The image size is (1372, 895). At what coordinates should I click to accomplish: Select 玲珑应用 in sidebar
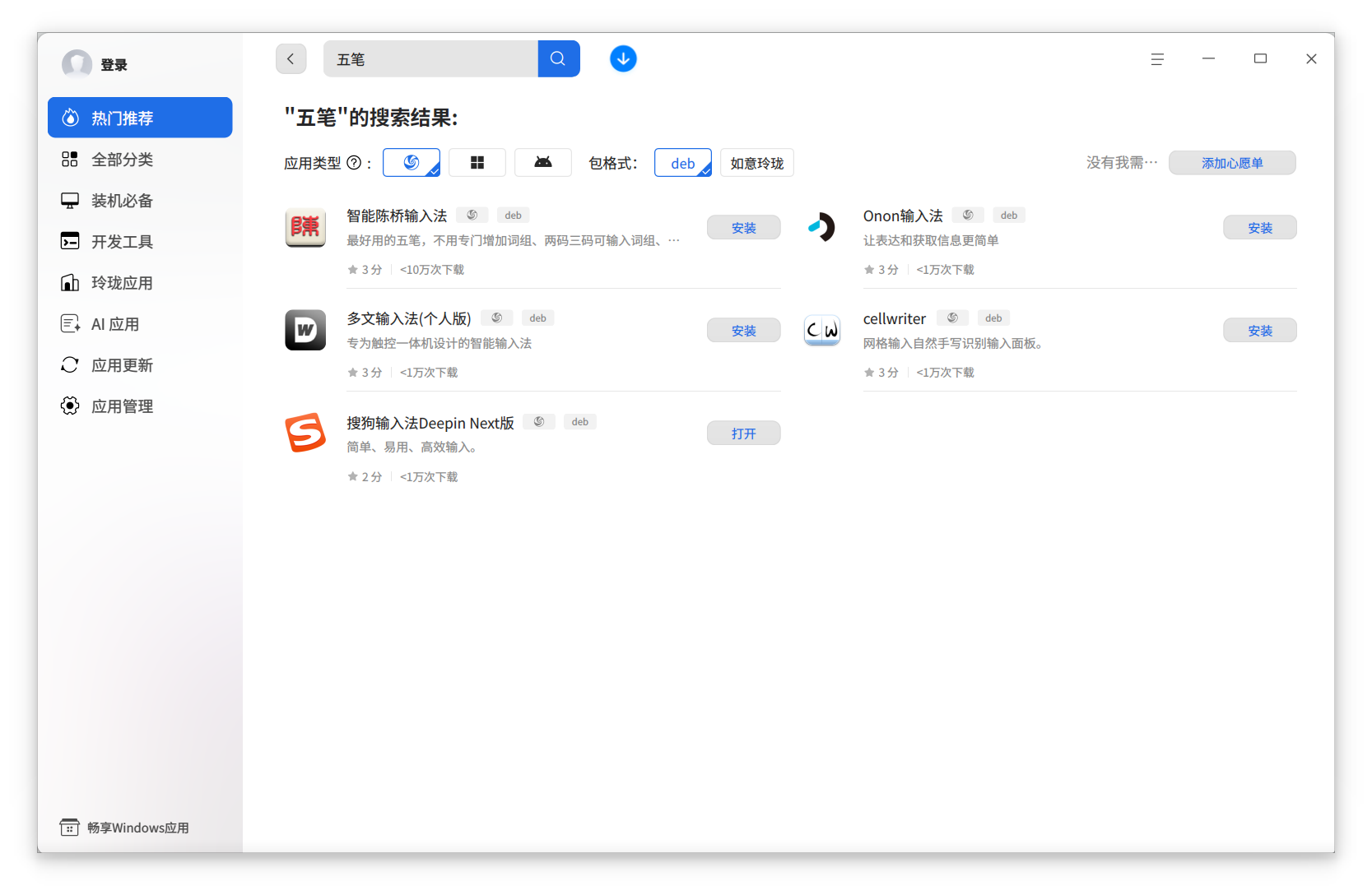[x=140, y=282]
